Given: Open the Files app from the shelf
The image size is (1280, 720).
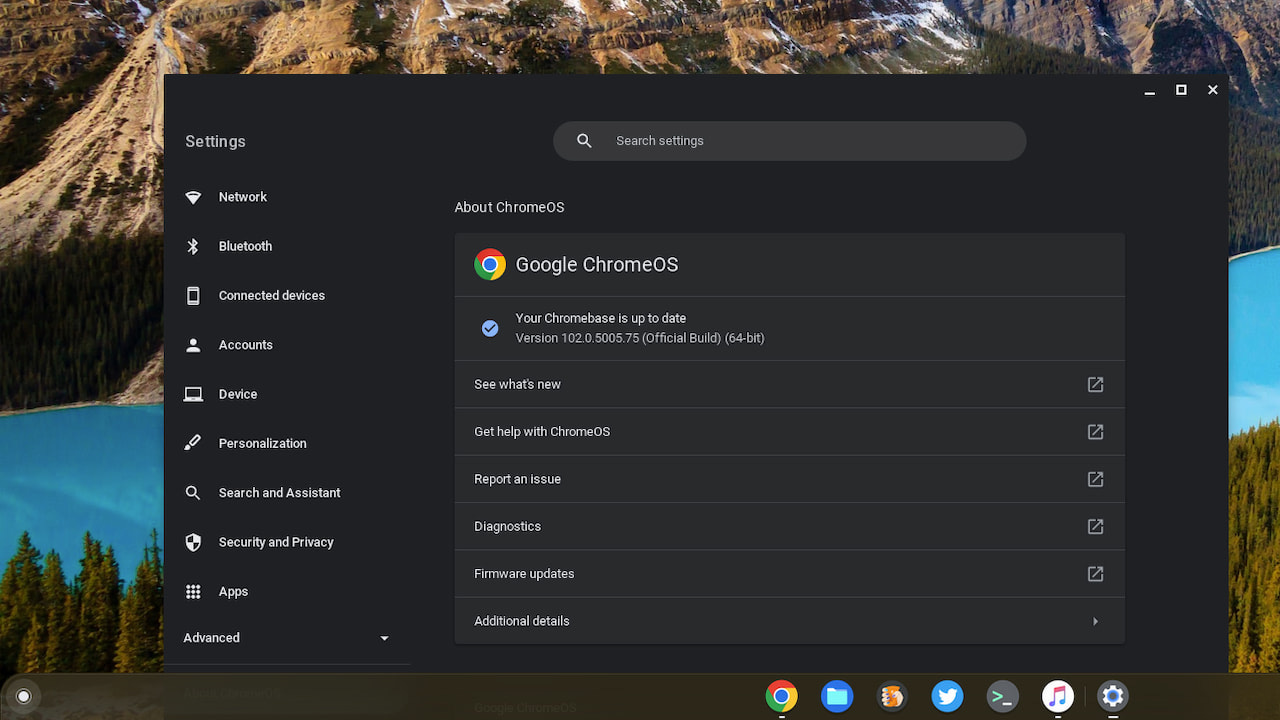Looking at the screenshot, I should click(837, 696).
